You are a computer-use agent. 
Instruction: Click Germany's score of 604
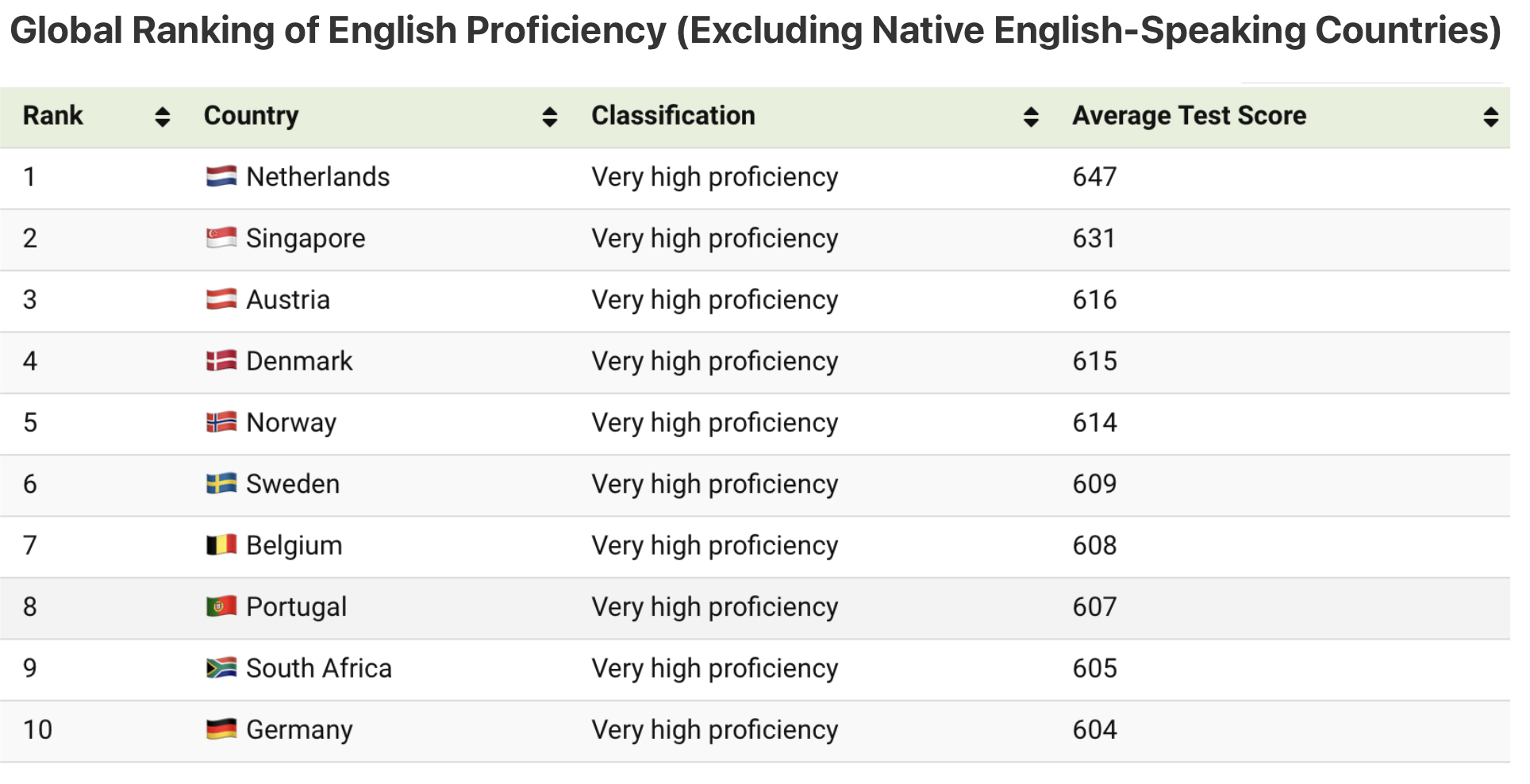click(1094, 729)
